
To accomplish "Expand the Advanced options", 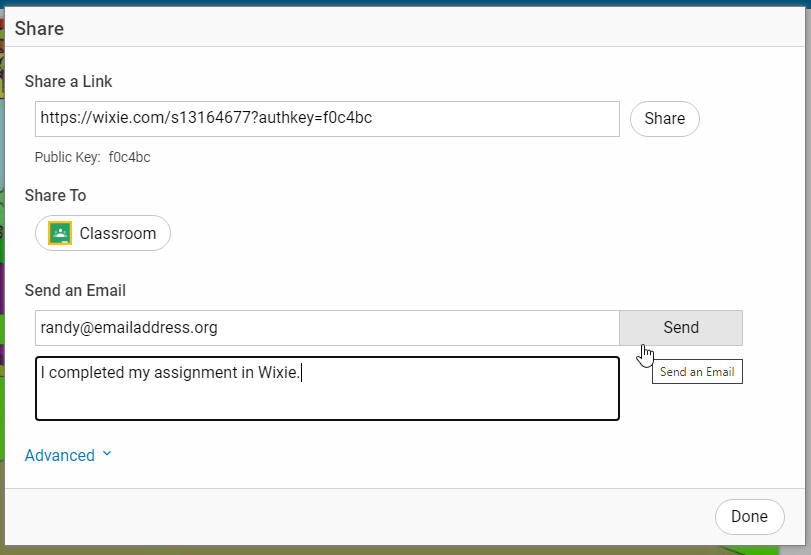I will tap(68, 455).
